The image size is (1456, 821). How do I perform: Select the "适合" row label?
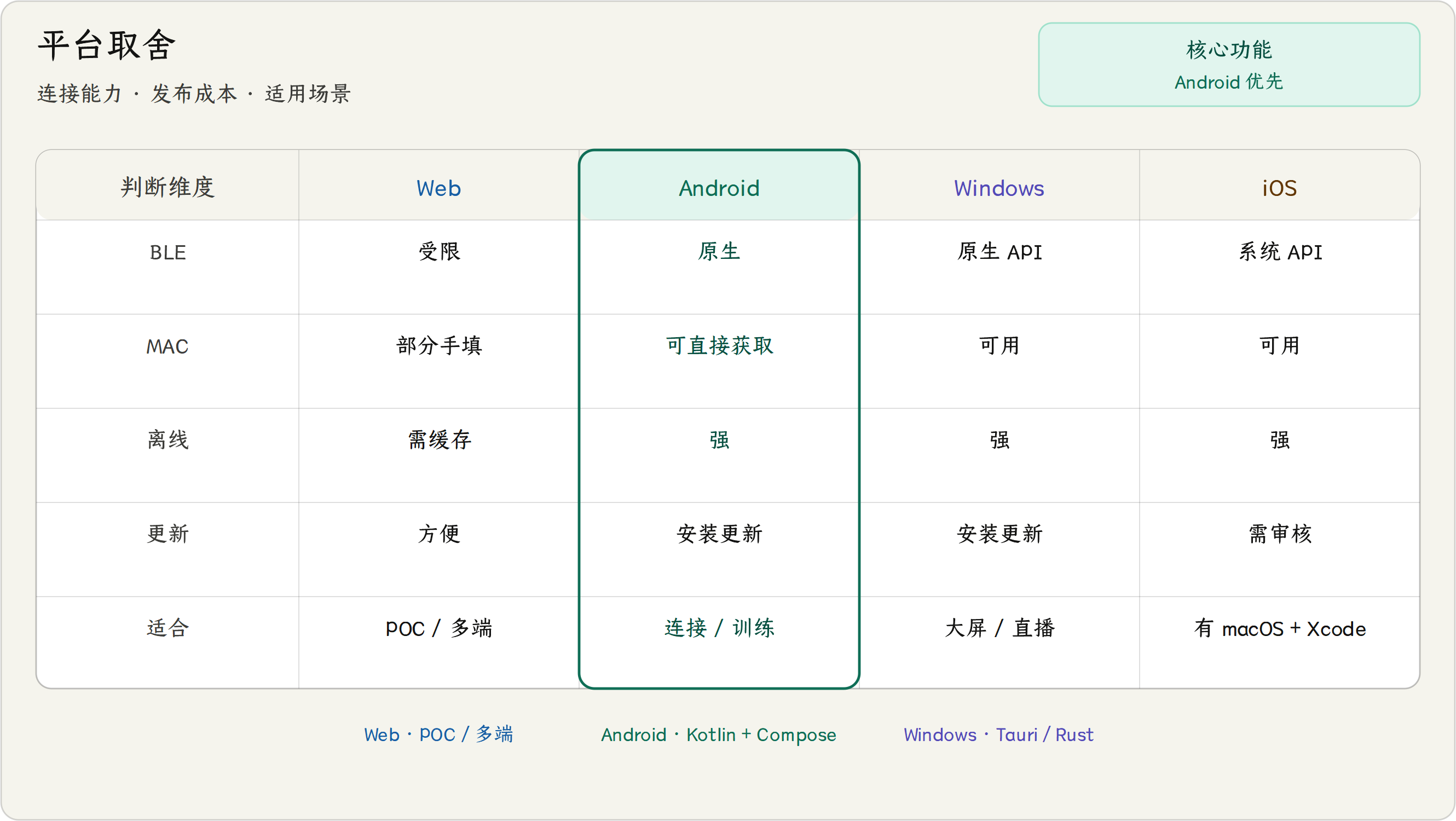[168, 628]
